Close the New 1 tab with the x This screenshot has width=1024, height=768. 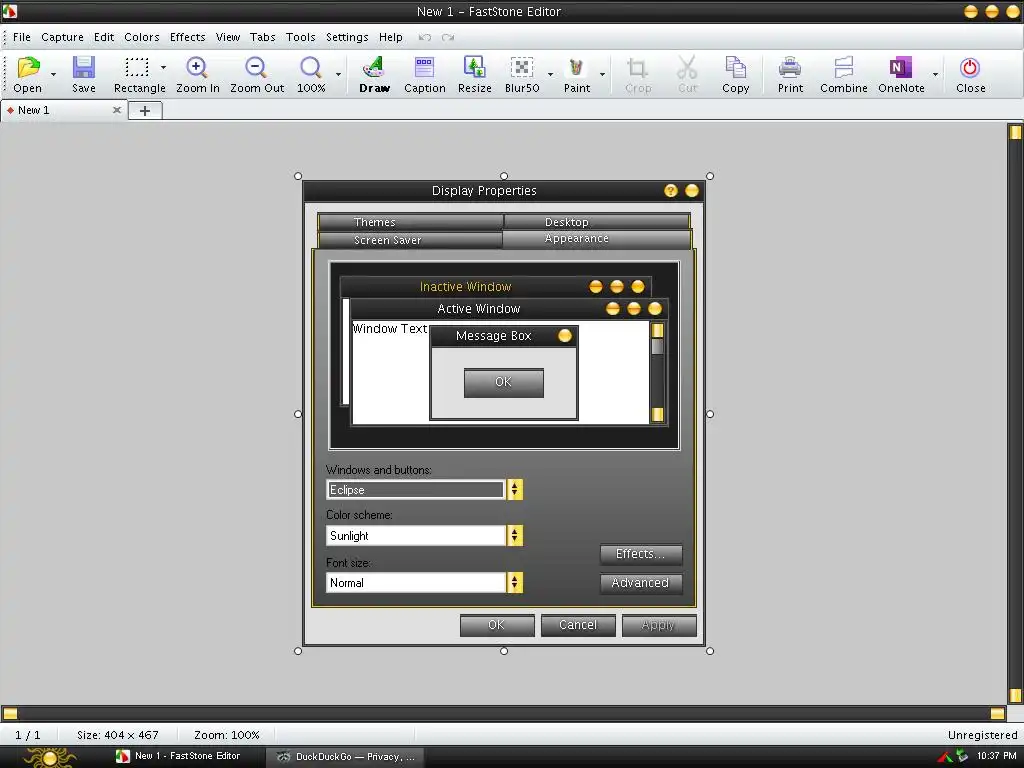tap(117, 110)
